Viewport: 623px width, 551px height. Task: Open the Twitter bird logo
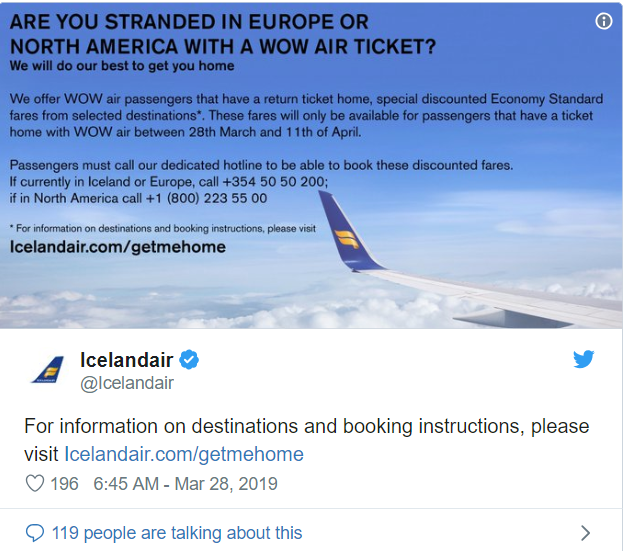tap(583, 359)
